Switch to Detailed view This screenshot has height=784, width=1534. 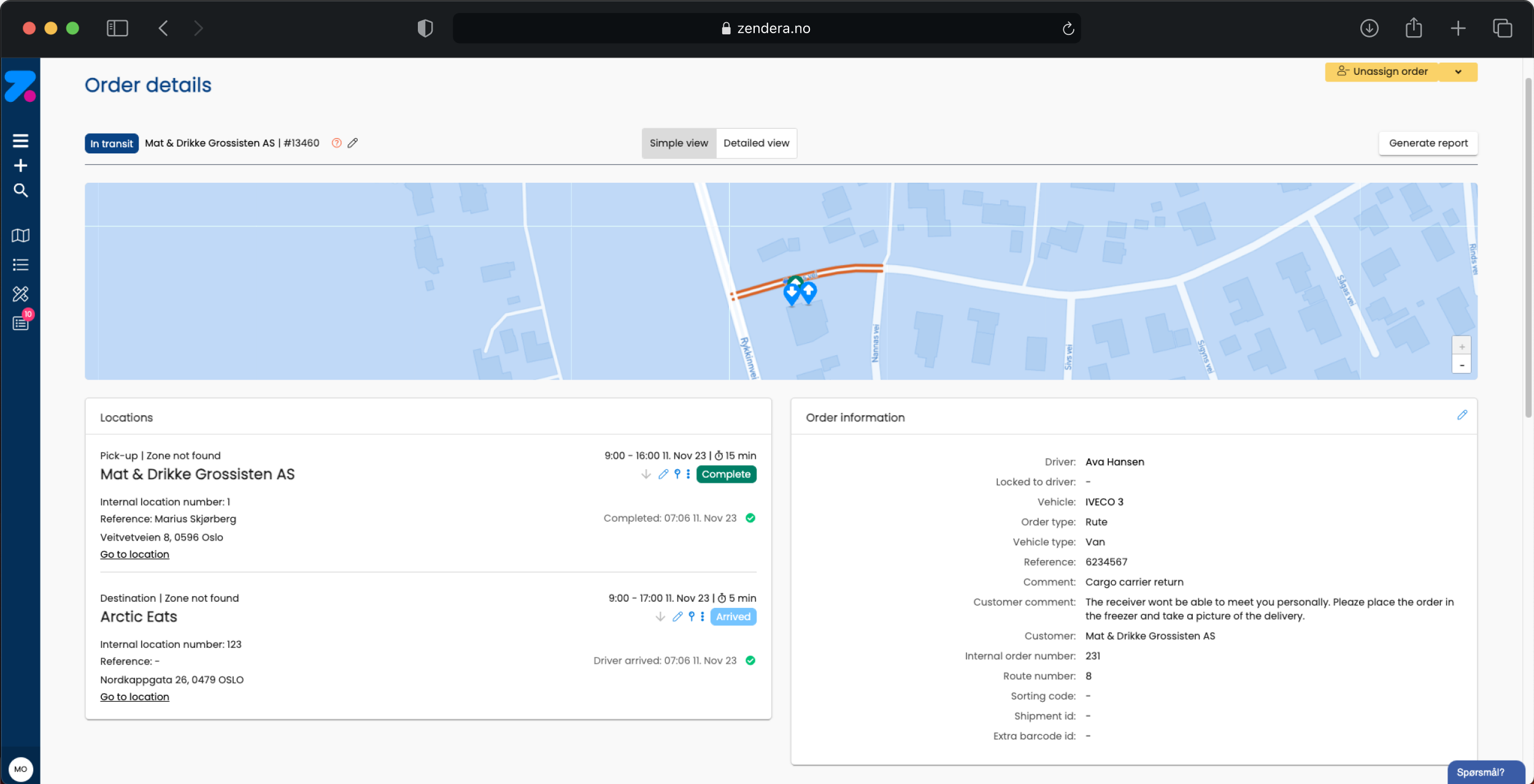[x=756, y=143]
